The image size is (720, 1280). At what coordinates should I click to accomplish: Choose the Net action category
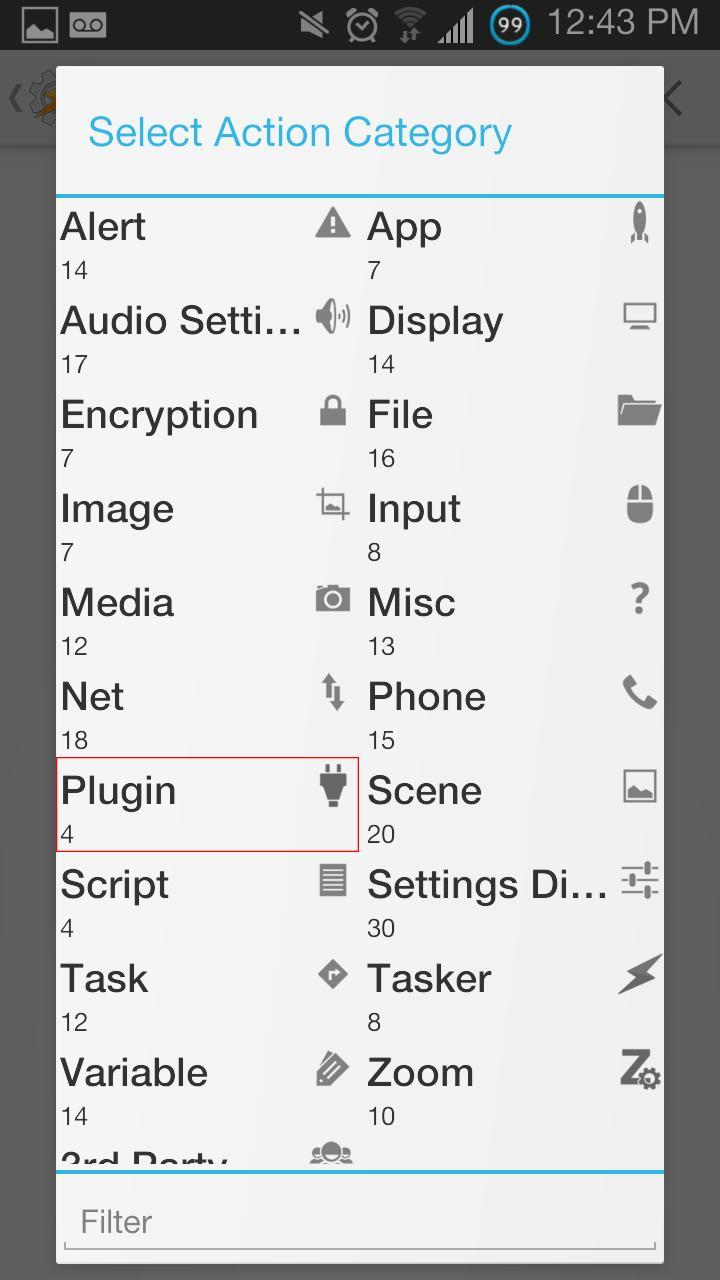pos(93,698)
